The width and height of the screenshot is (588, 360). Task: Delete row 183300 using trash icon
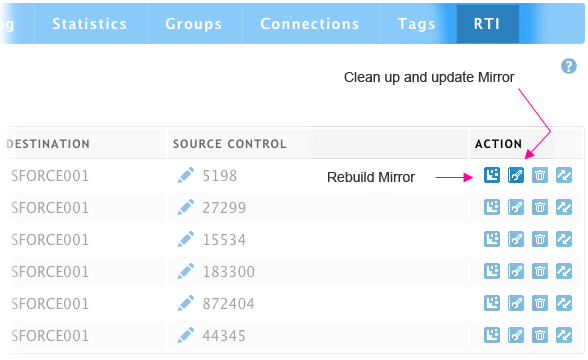pos(540,271)
